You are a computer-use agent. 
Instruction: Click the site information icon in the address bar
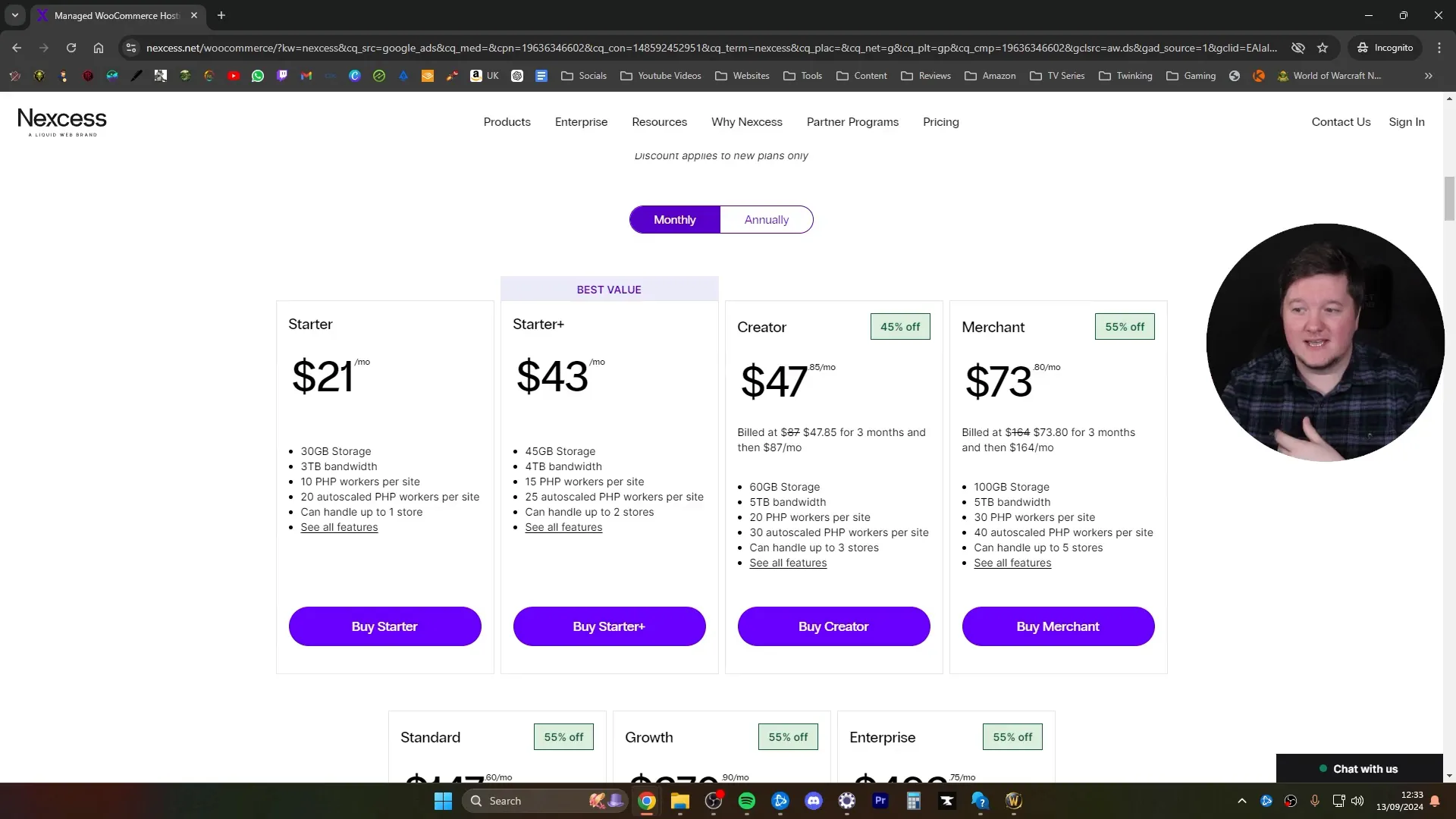coord(131,48)
